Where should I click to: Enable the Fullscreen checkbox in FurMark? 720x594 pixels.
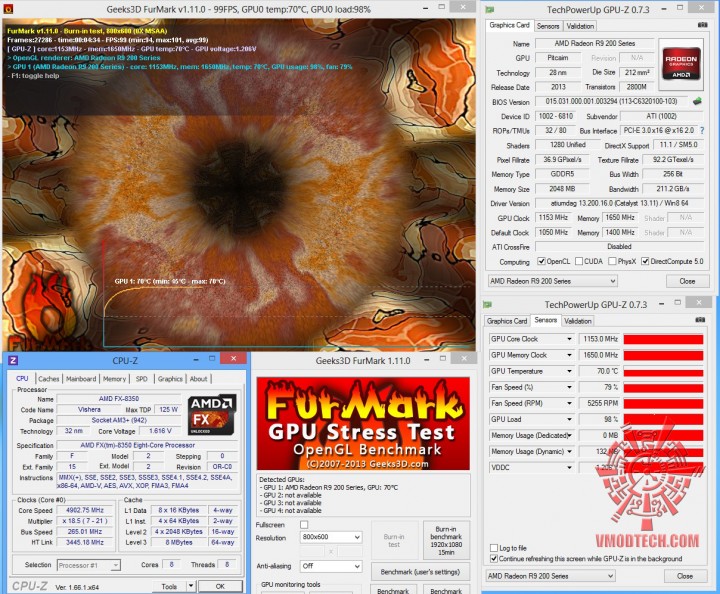coord(304,524)
